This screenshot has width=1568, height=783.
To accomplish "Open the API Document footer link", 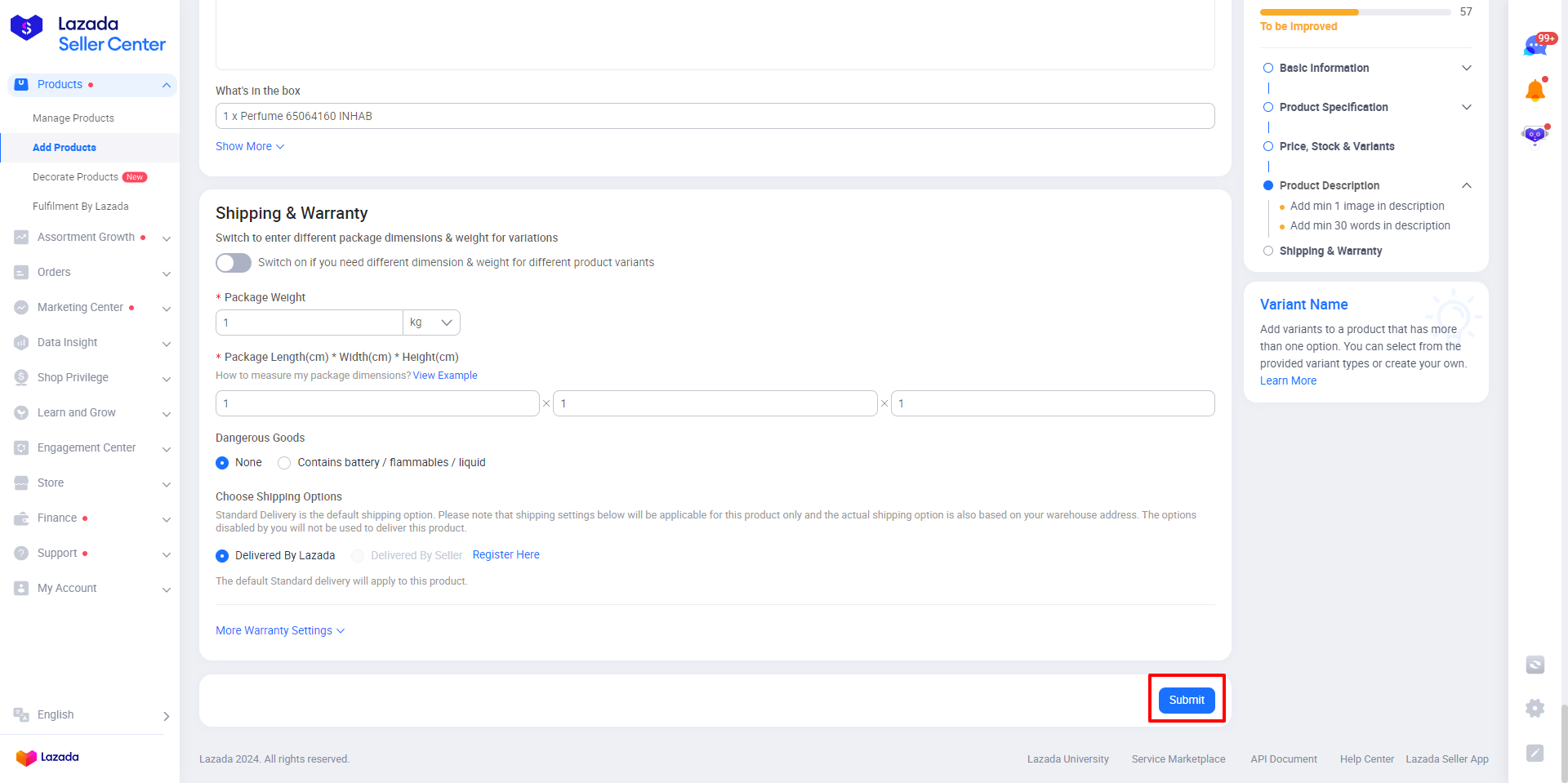I will (1284, 759).
